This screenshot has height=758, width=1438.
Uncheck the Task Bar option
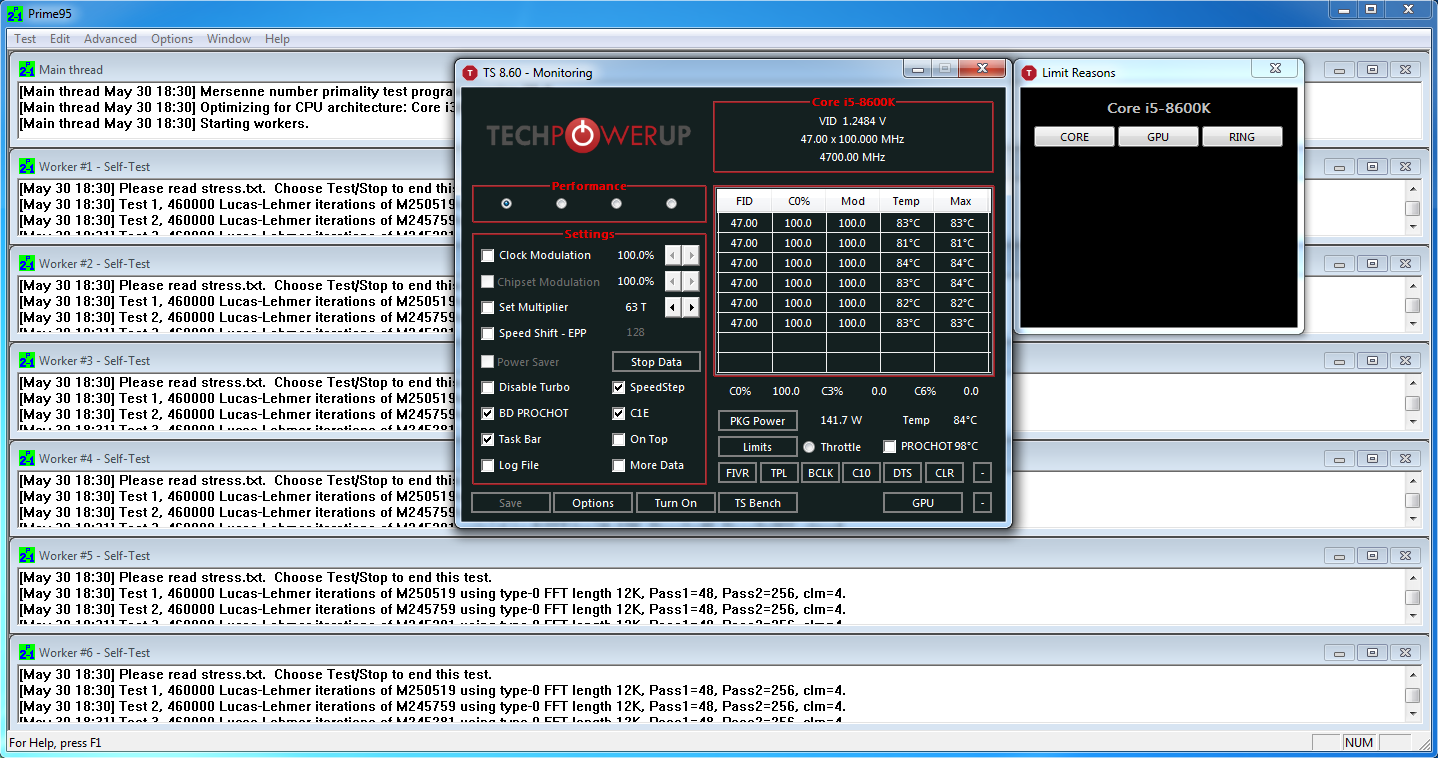[488, 440]
